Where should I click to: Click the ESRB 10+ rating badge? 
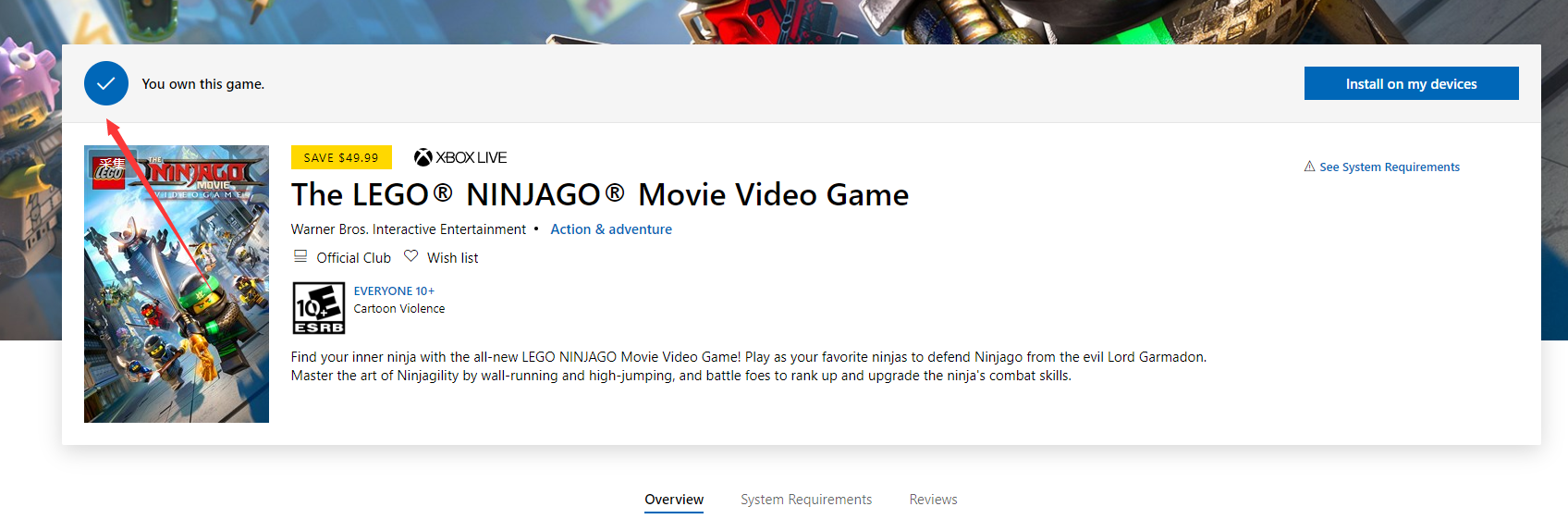[319, 308]
